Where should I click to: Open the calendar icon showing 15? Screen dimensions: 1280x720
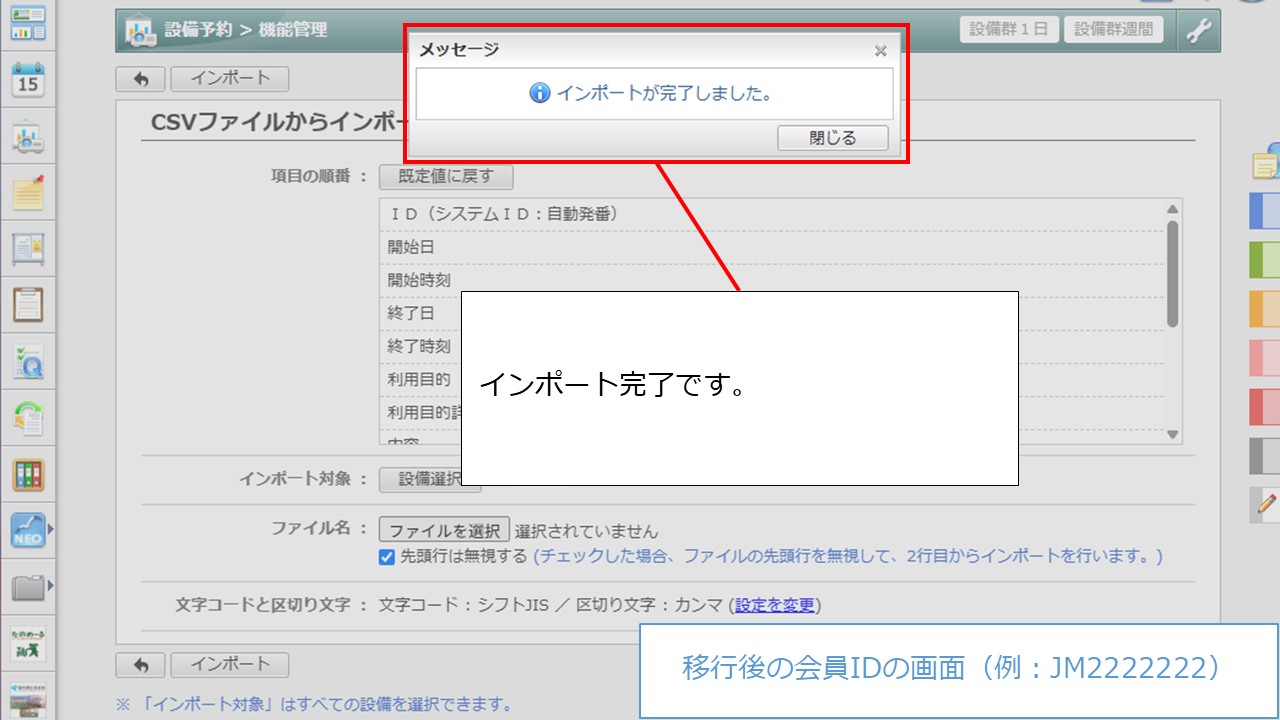click(28, 80)
